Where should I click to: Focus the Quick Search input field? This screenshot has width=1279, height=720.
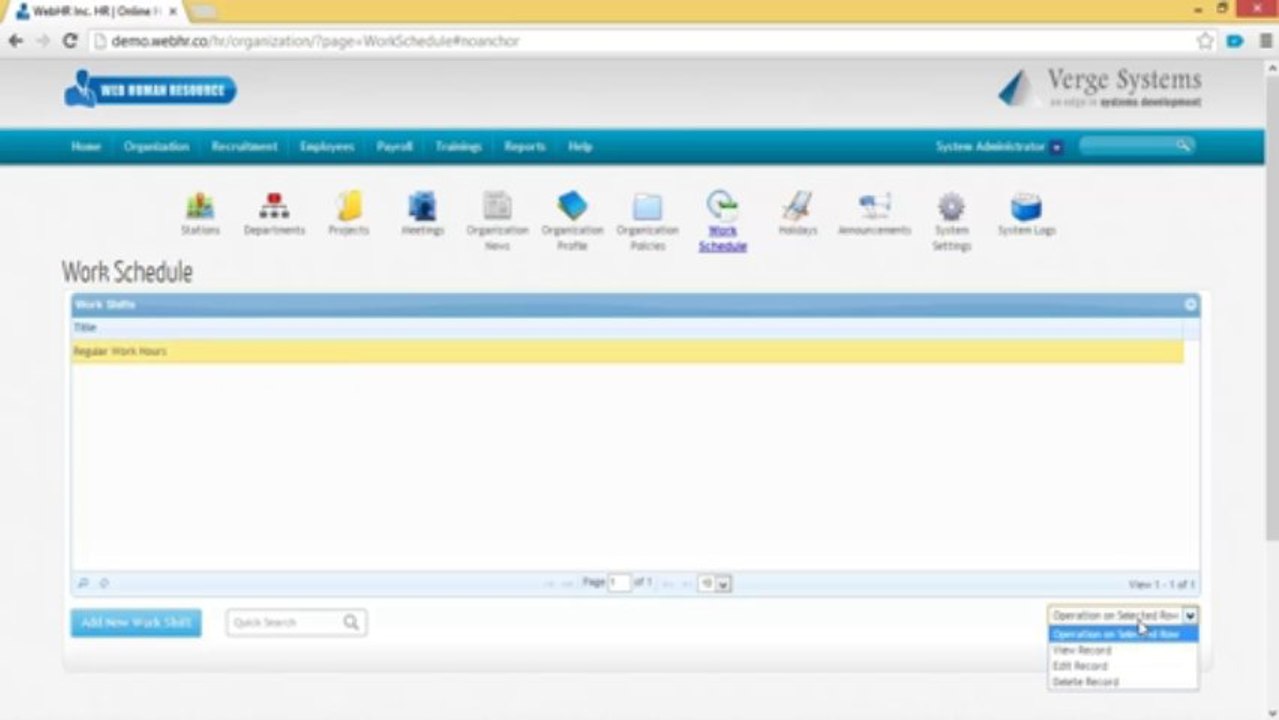point(286,622)
